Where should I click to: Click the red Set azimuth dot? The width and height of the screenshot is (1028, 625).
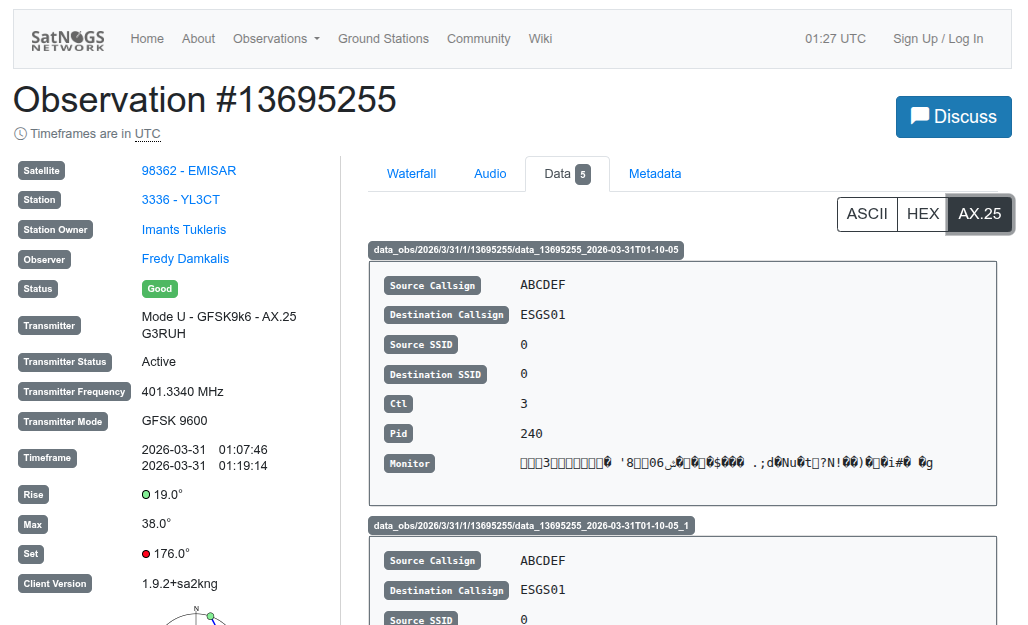146,554
